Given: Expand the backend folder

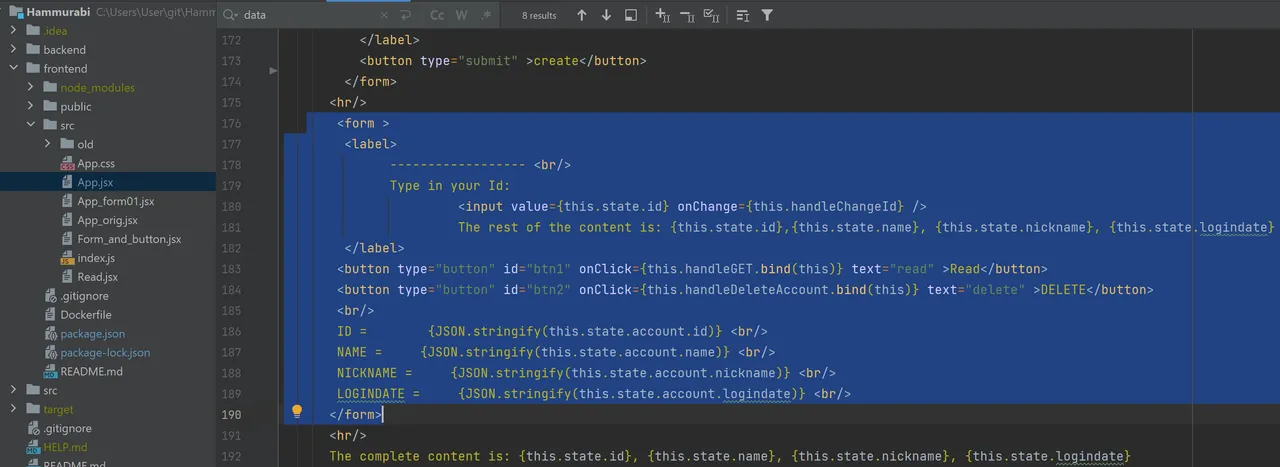Looking at the screenshot, I should click(14, 49).
